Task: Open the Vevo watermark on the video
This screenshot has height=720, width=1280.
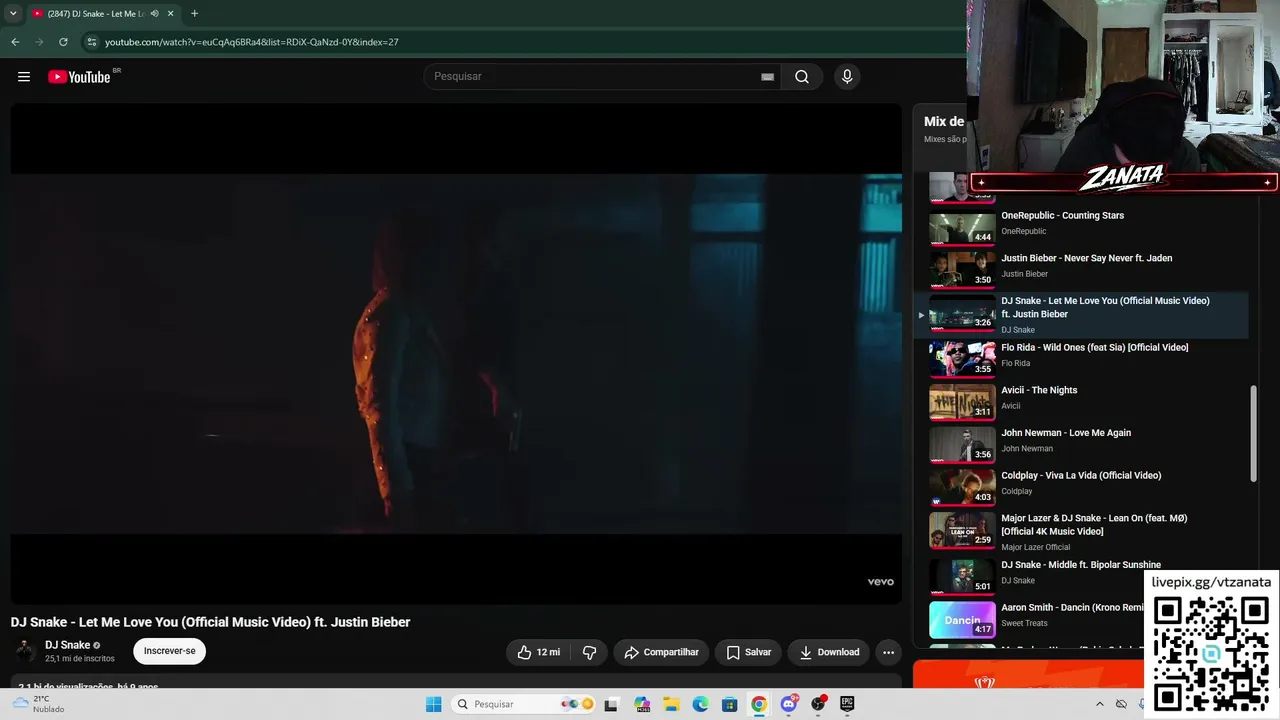Action: coord(880,582)
